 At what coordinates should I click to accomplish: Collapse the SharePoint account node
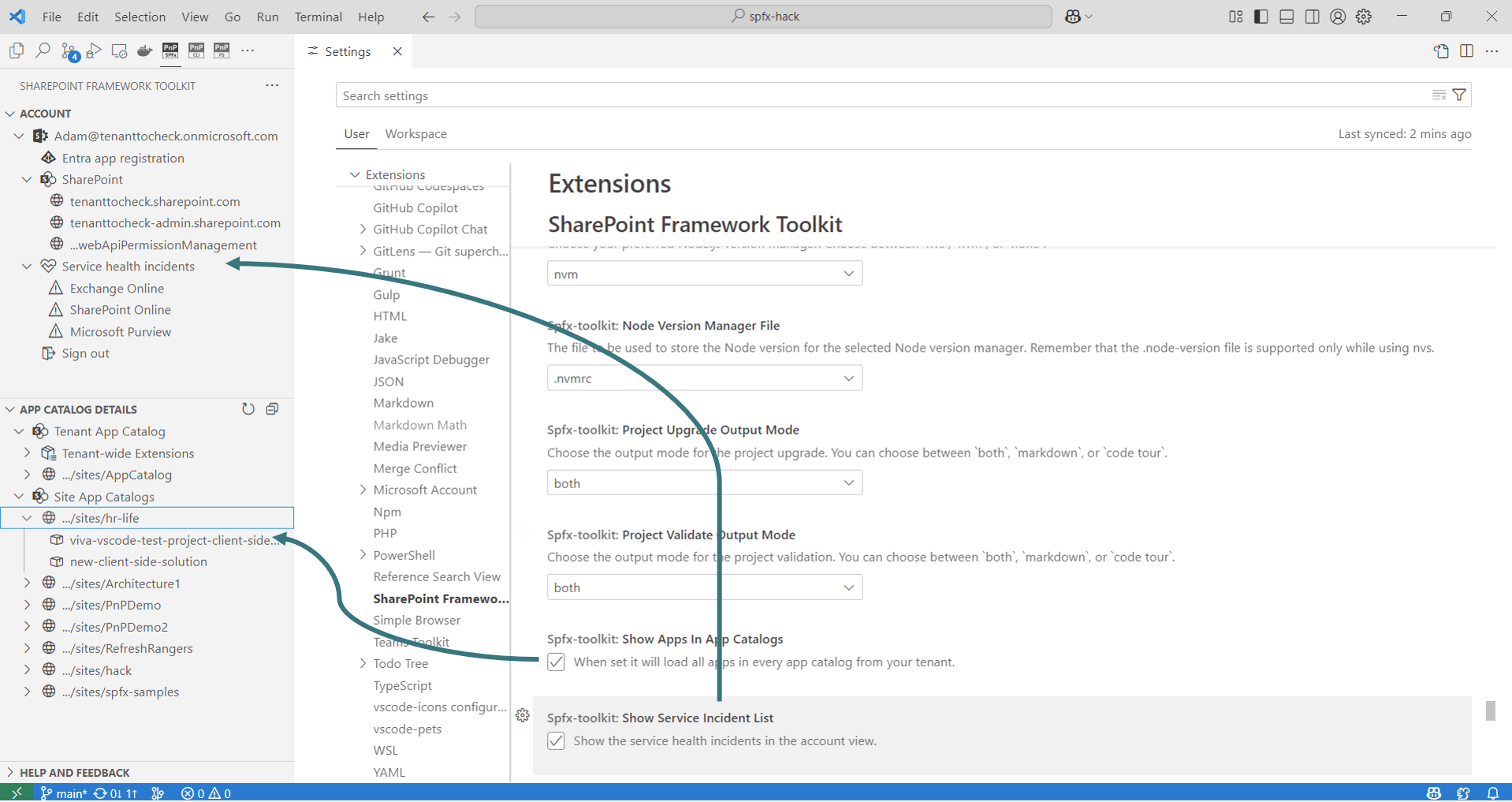(x=27, y=179)
